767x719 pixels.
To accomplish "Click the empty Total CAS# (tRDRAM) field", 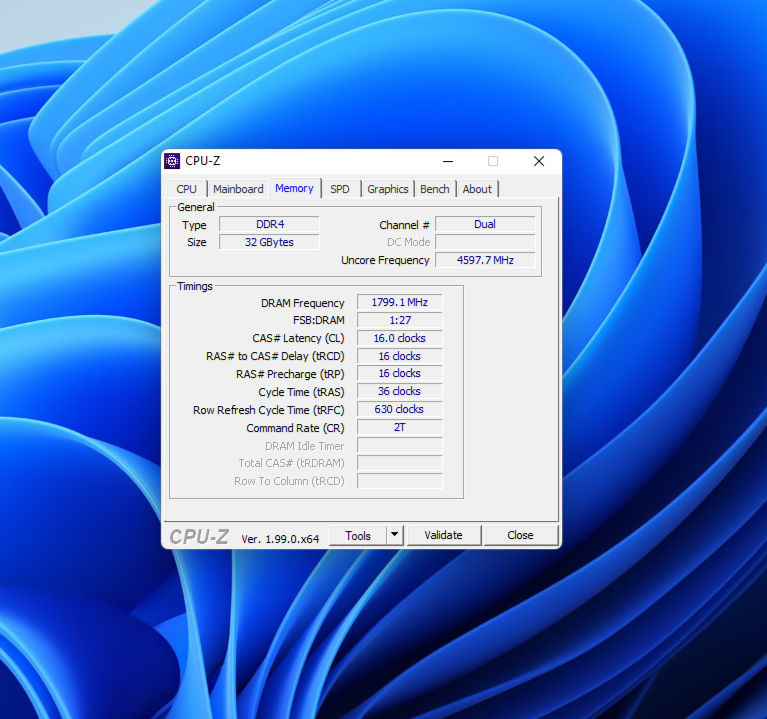I will pyautogui.click(x=400, y=463).
